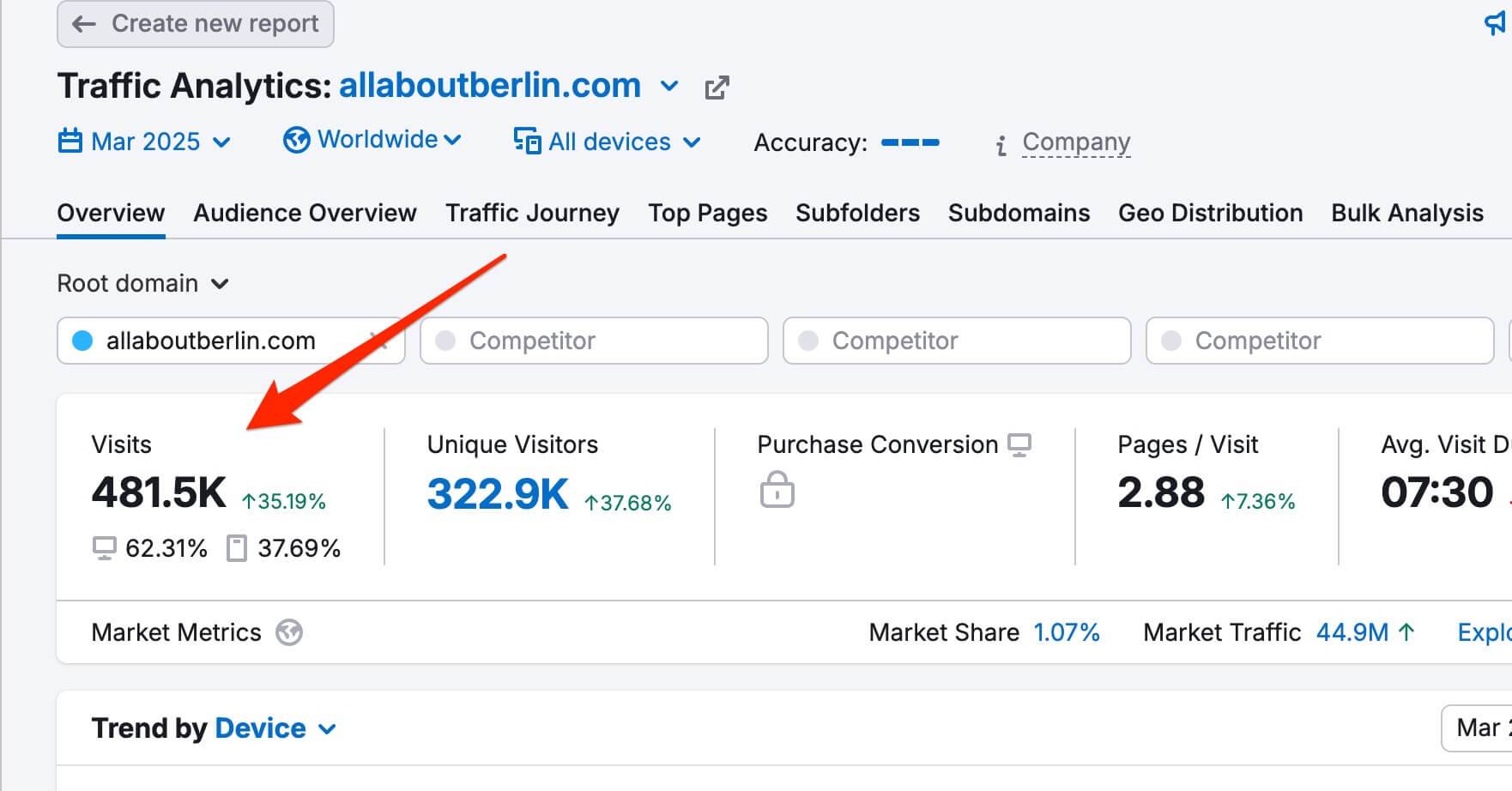The width and height of the screenshot is (1512, 791).
Task: Click the first Competitor input field
Action: click(594, 341)
